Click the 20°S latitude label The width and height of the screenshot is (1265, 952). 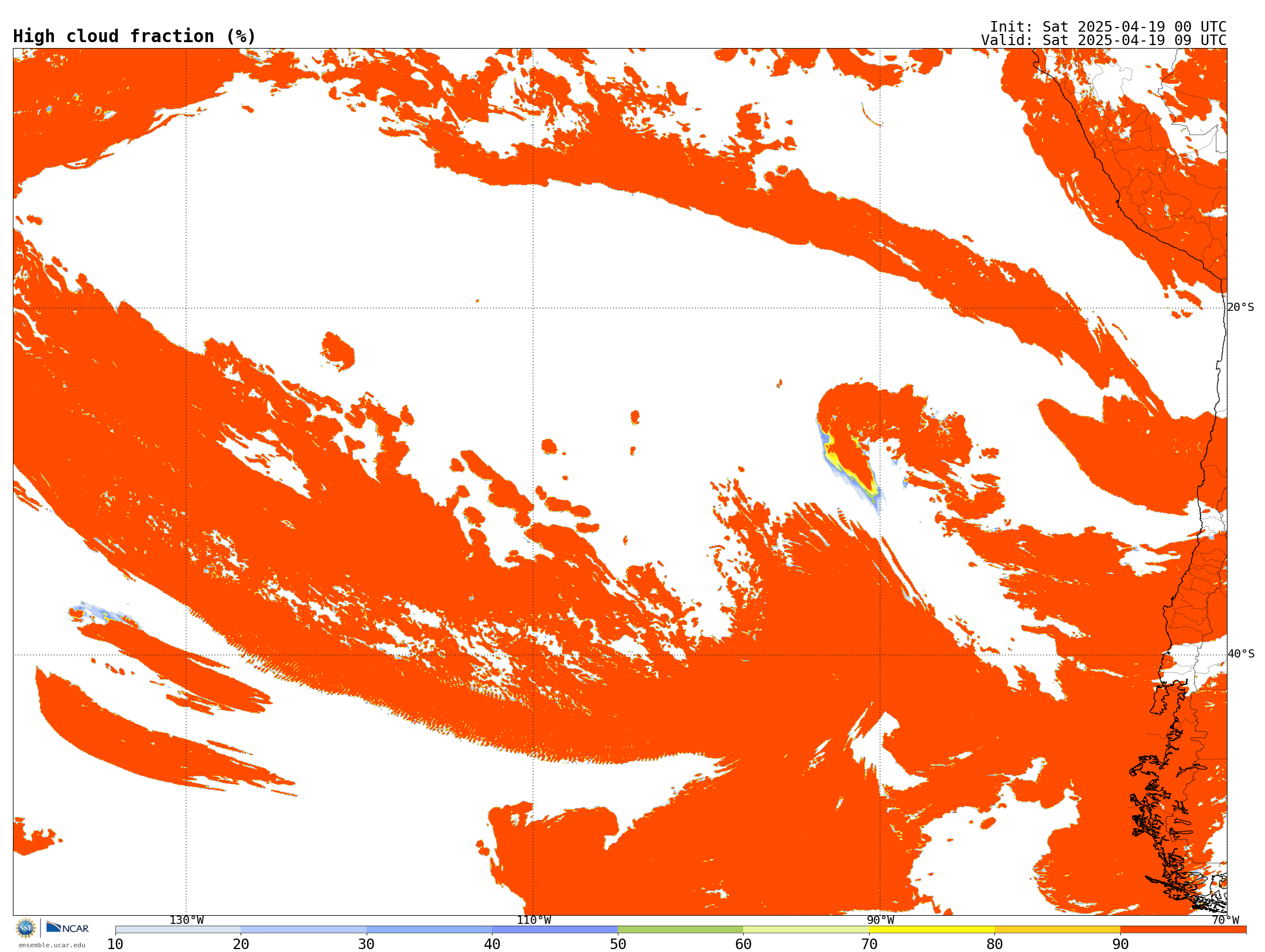(x=1240, y=307)
